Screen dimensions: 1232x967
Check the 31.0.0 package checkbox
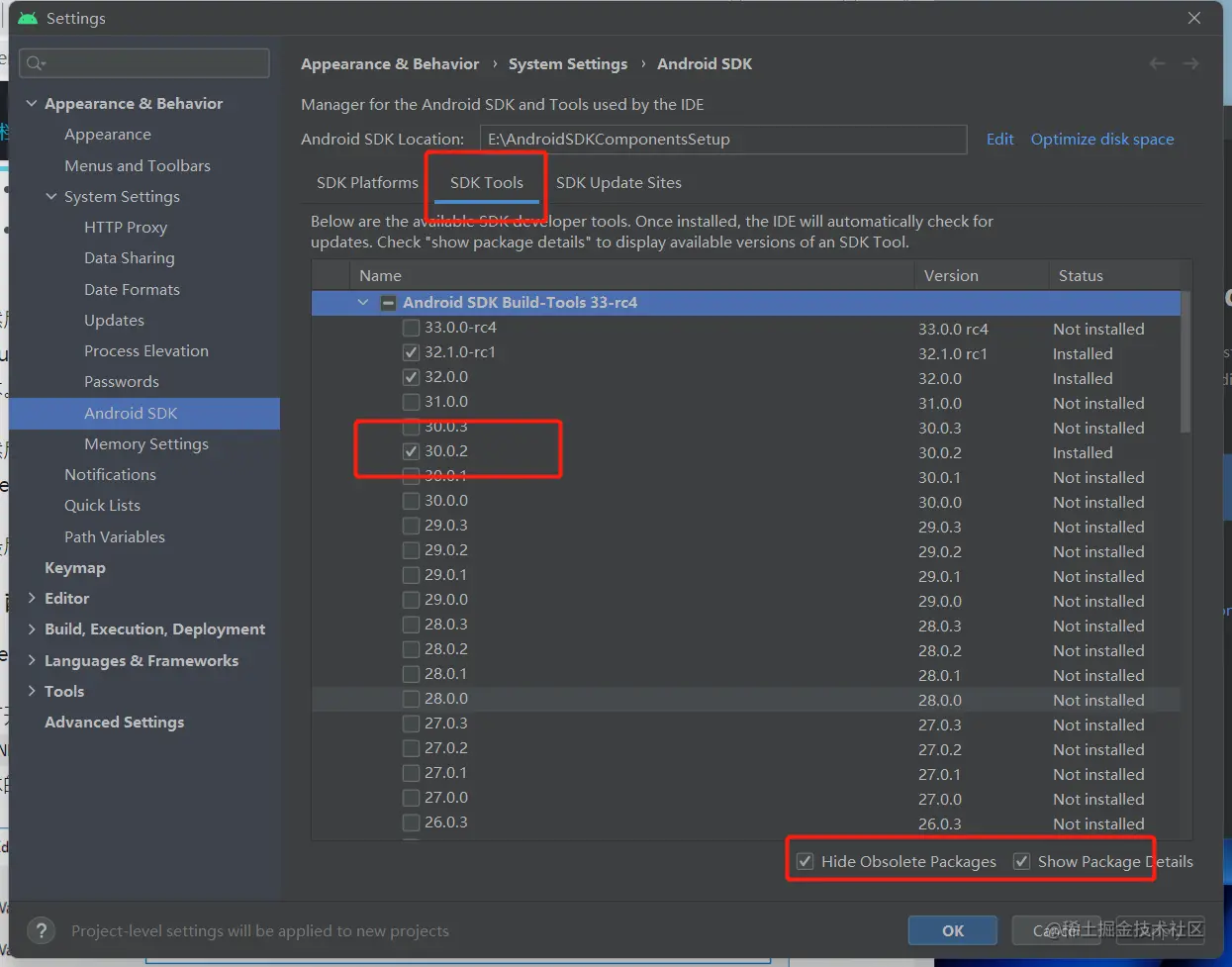pos(411,402)
